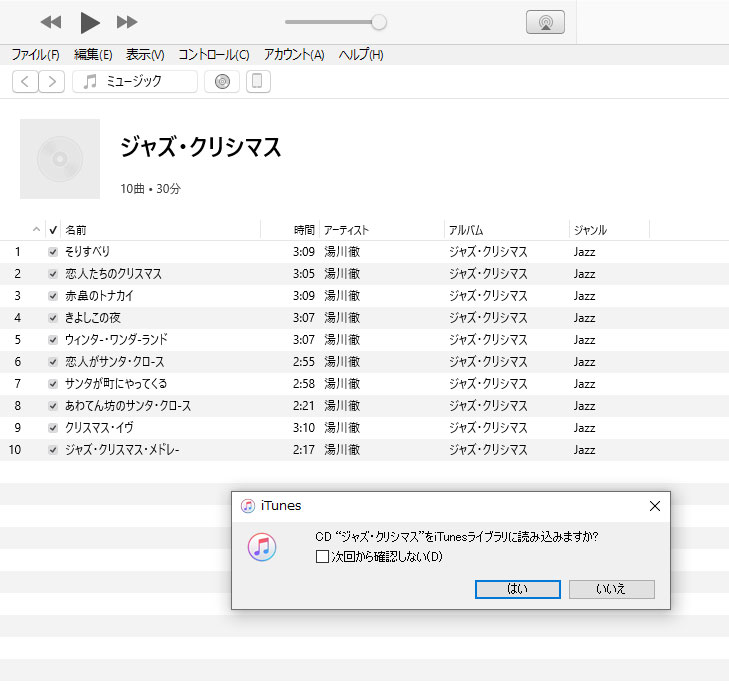Select track name ウィンター・ワンダーランド
The width and height of the screenshot is (729, 684).
tap(116, 339)
